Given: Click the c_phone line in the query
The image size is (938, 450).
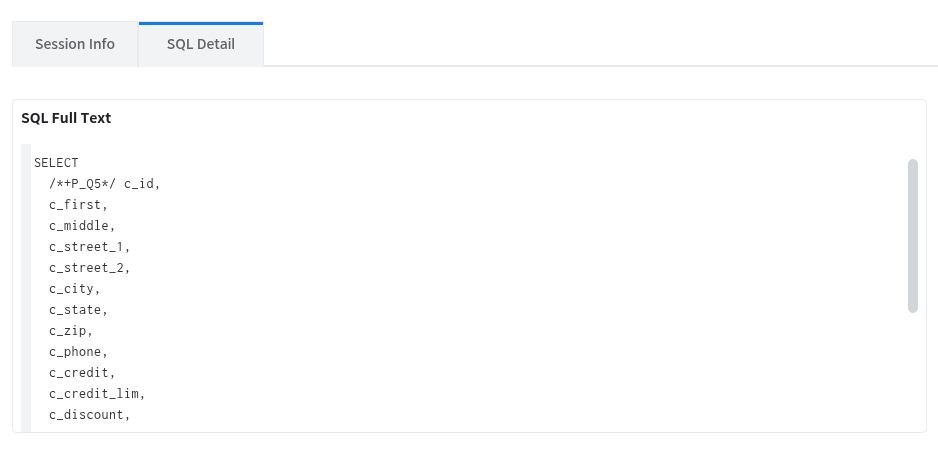Looking at the screenshot, I should pos(78,352).
